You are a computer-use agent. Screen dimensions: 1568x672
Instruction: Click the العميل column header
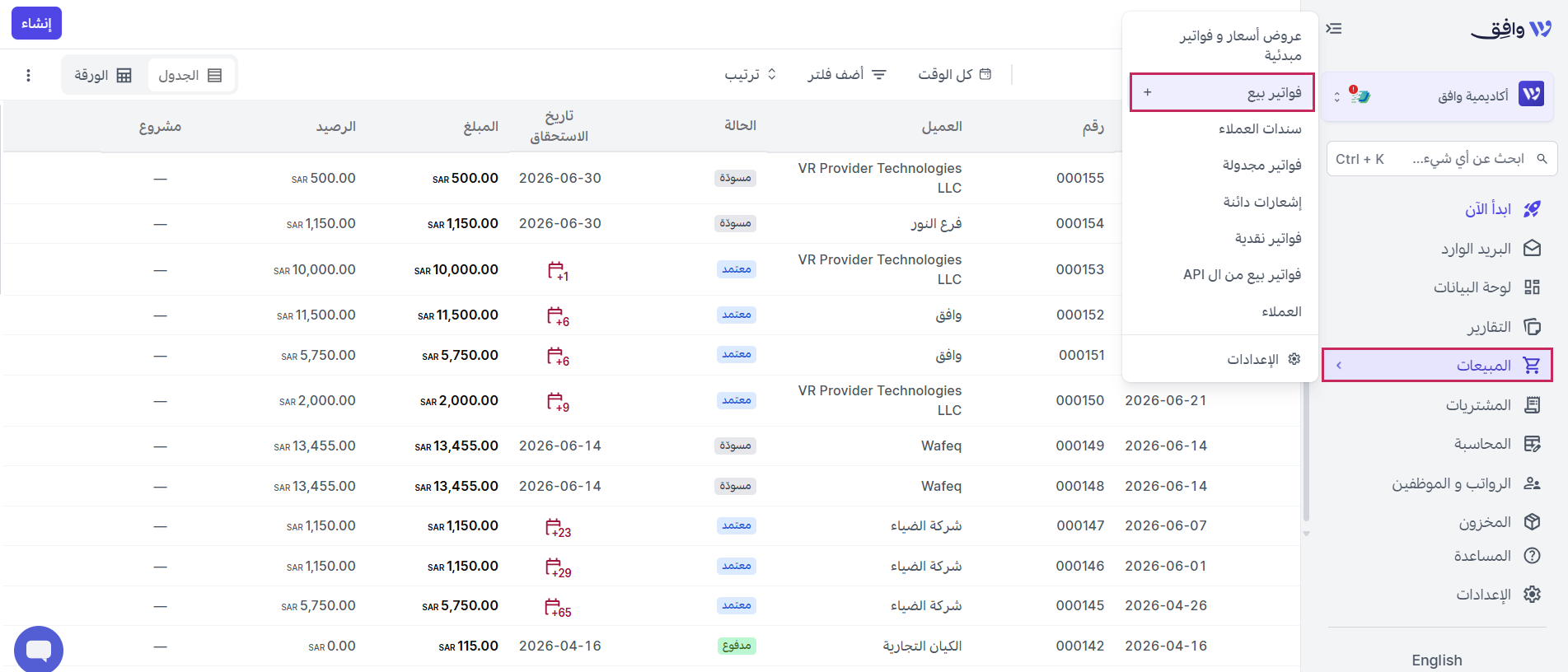point(942,126)
